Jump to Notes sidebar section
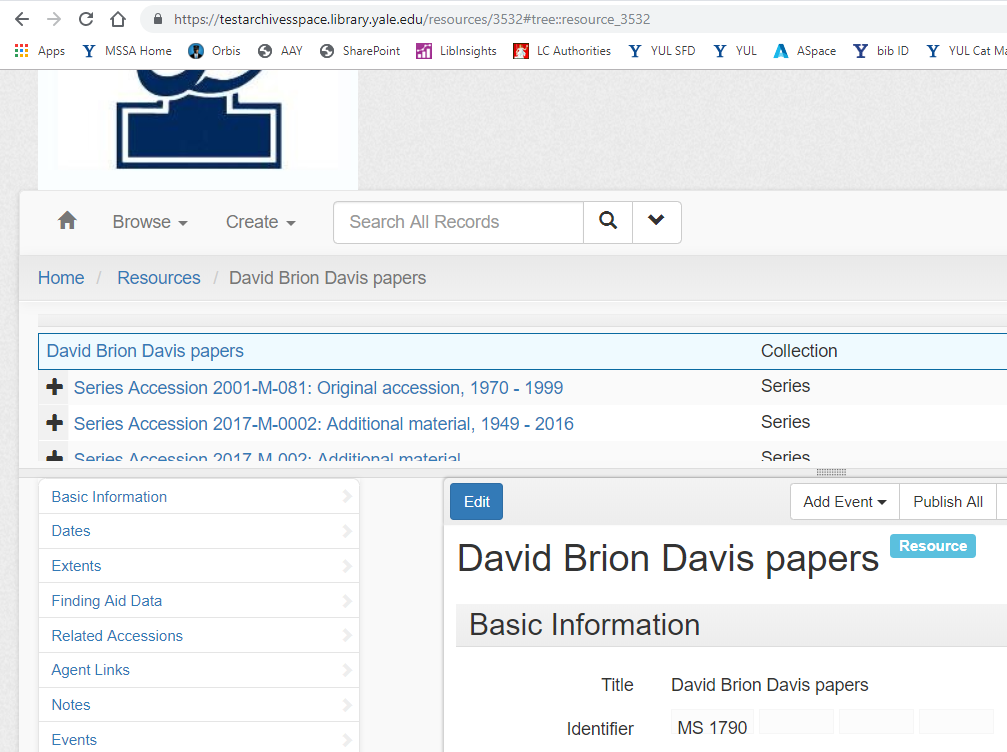 pyautogui.click(x=199, y=704)
